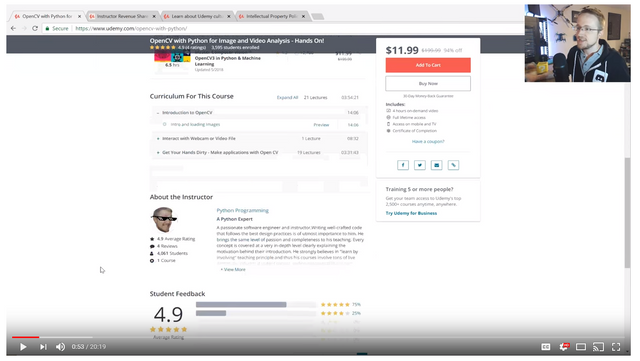Image resolution: width=640 pixels, height=361 pixels.
Task: Filter reviews by five star bar
Action: point(256,305)
